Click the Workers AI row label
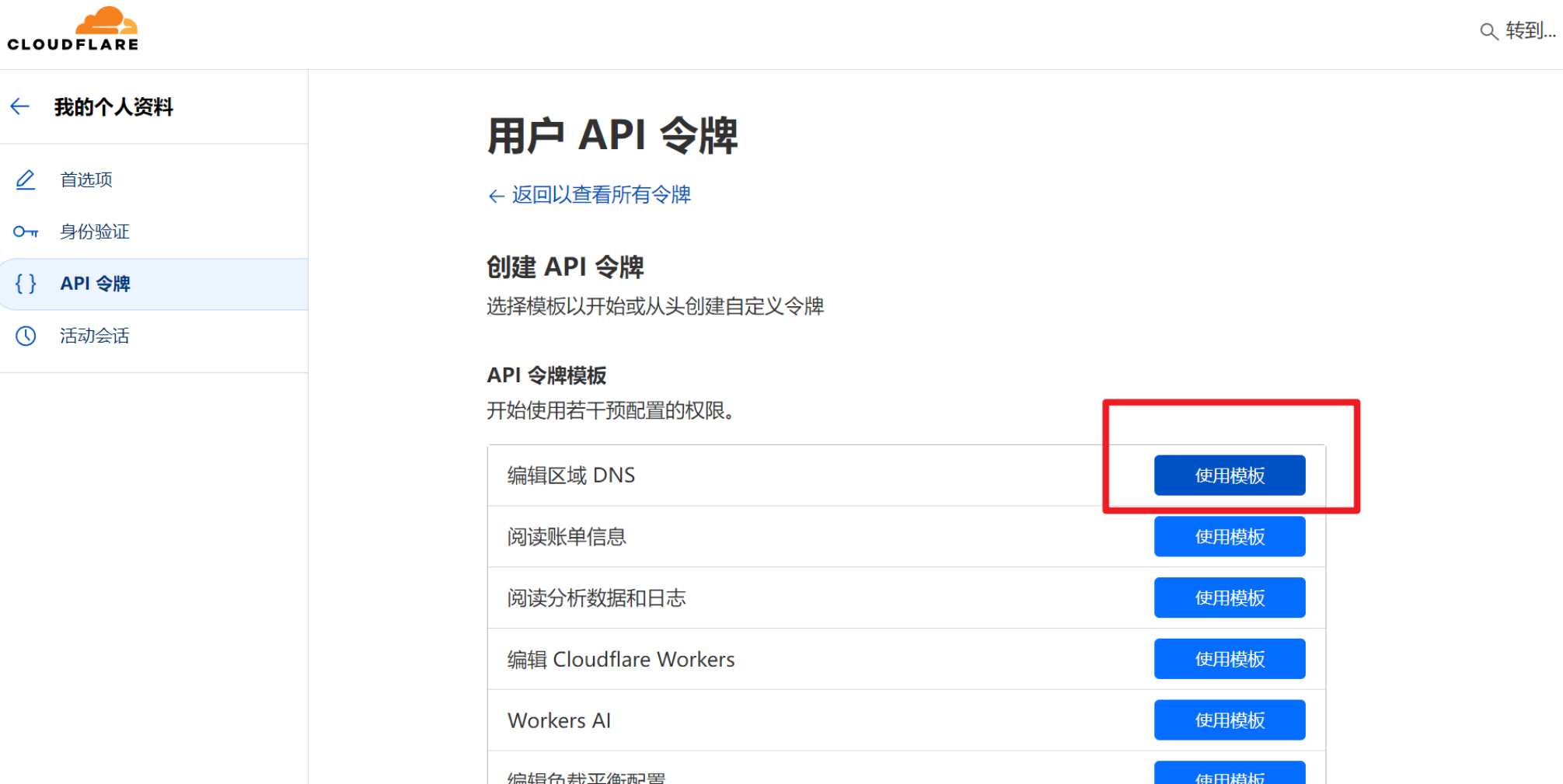Viewport: 1563px width, 784px height. click(x=559, y=720)
